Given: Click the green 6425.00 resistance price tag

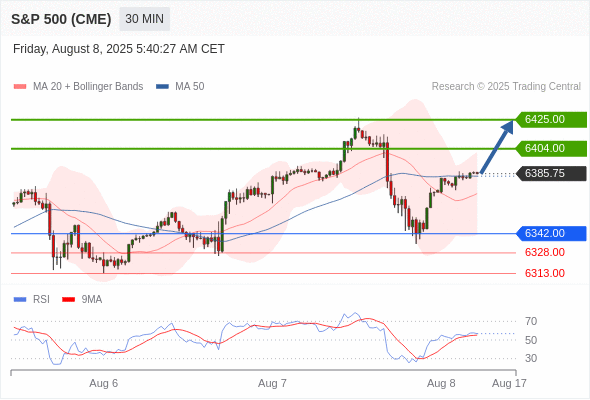Looking at the screenshot, I should click(x=551, y=119).
